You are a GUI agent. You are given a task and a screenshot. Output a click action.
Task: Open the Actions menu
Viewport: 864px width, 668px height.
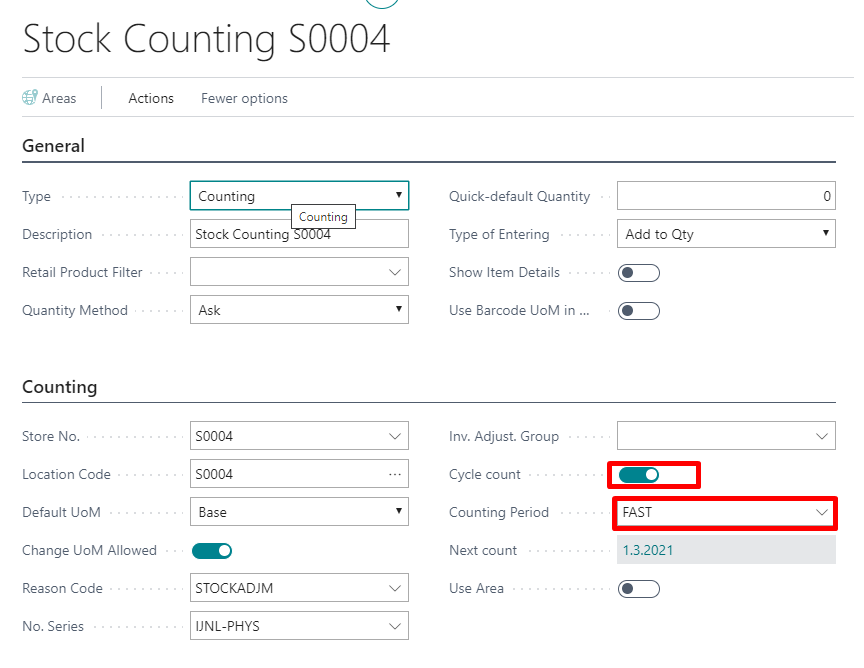pos(151,98)
